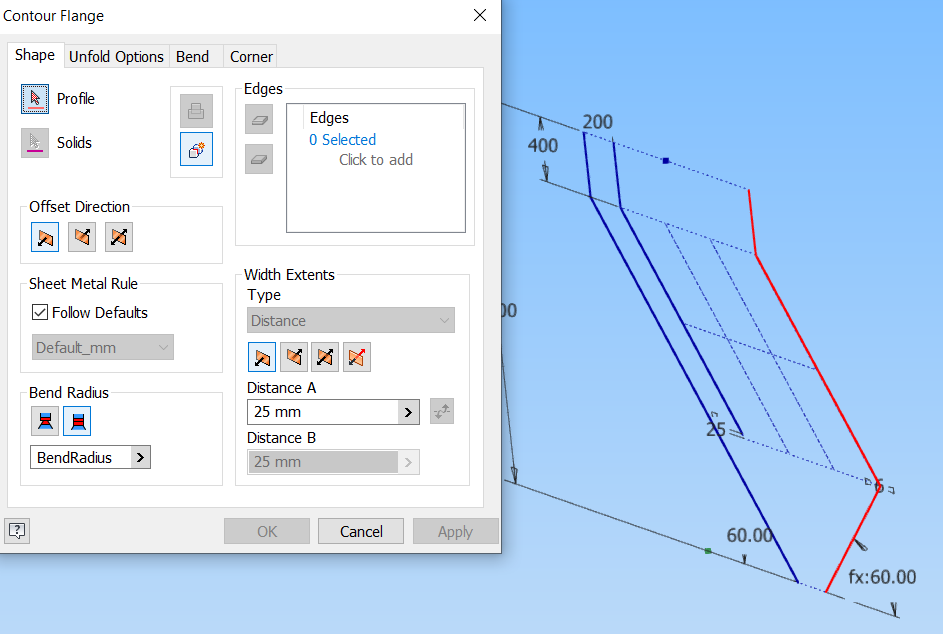
Task: Click the Apply button
Action: pyautogui.click(x=455, y=530)
